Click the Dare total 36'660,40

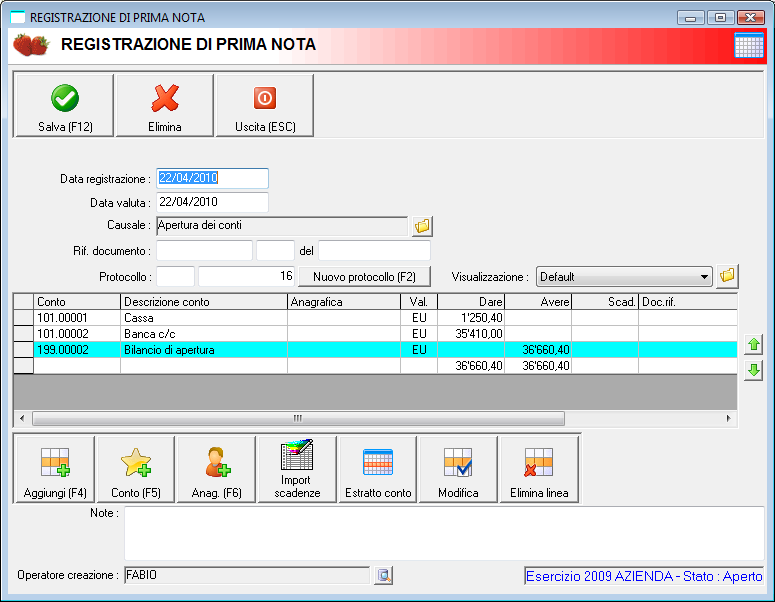coord(471,366)
